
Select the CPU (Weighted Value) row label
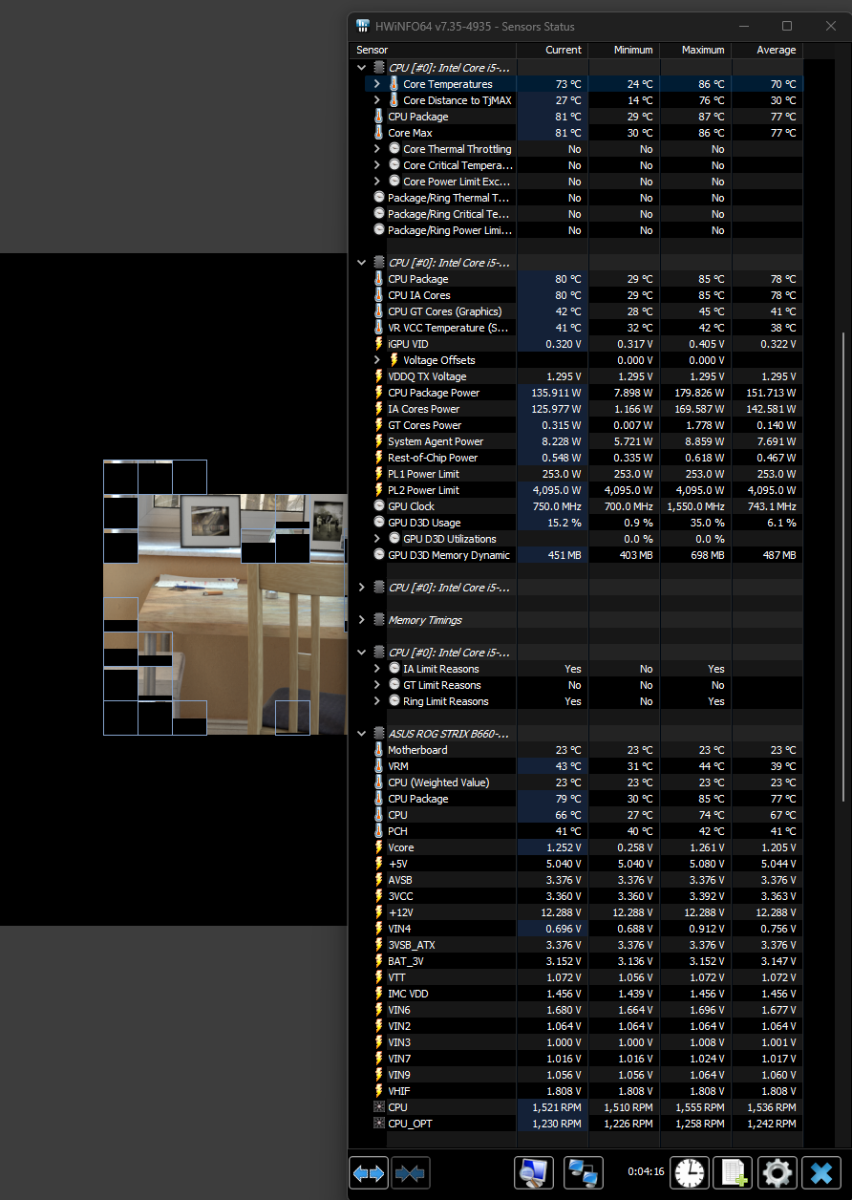click(x=439, y=782)
